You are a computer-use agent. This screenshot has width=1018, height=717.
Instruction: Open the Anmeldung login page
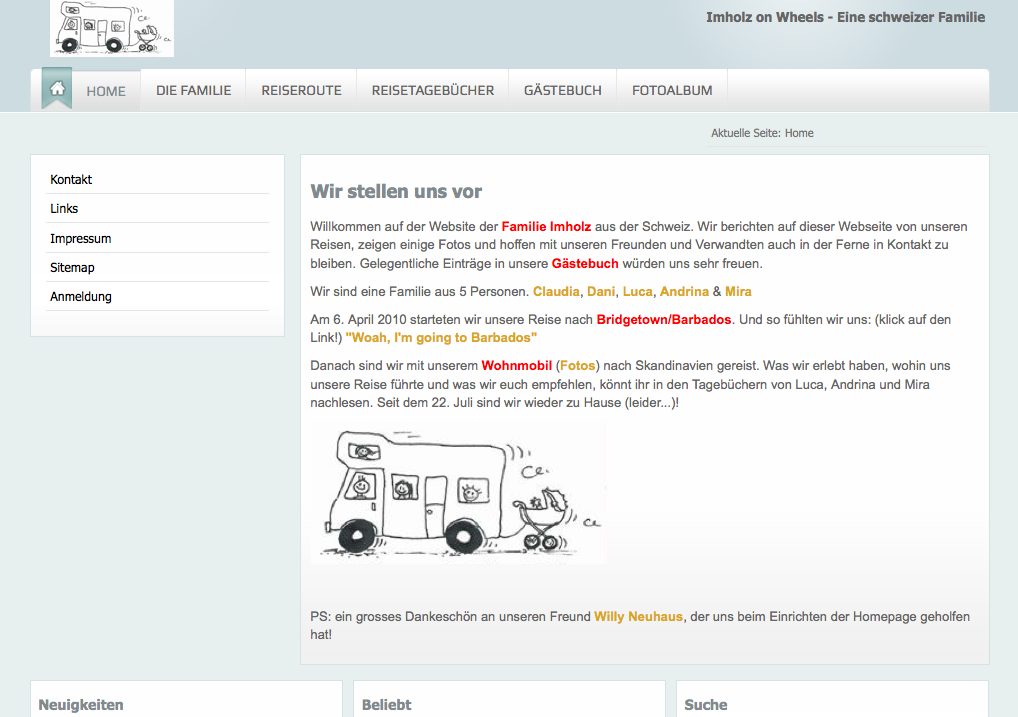[80, 296]
